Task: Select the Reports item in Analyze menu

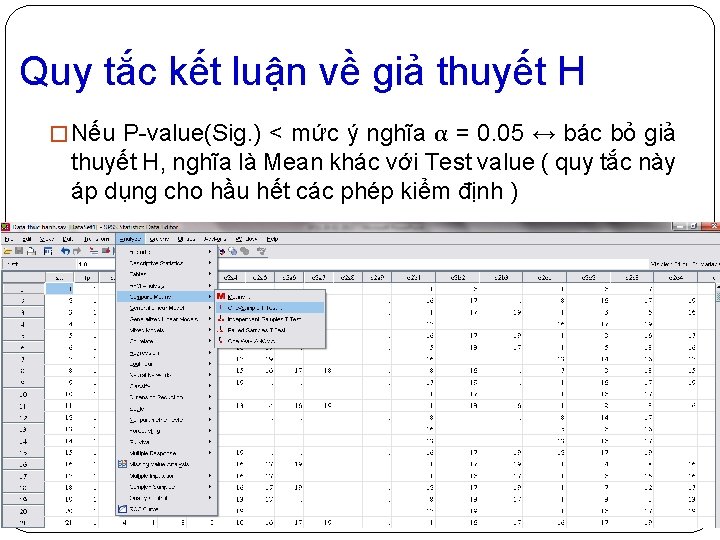Action: point(166,252)
